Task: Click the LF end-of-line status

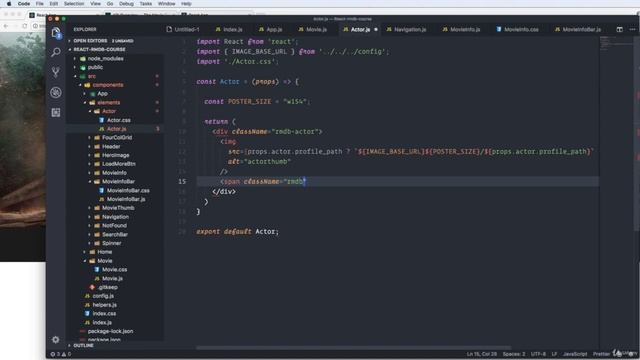Action: (554, 354)
